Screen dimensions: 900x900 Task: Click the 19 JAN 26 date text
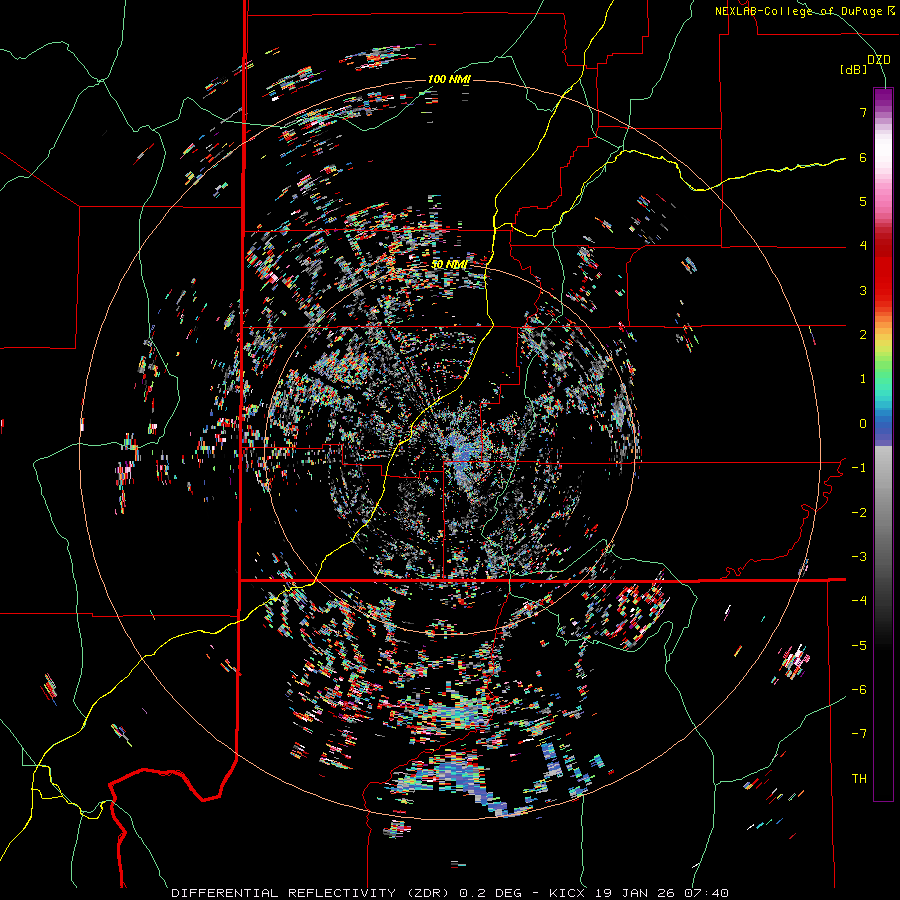(x=634, y=893)
